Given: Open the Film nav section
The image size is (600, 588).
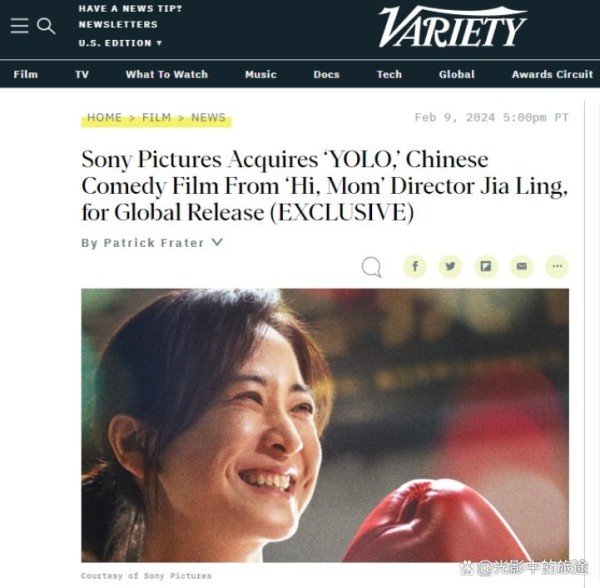Looking at the screenshot, I should 26,74.
